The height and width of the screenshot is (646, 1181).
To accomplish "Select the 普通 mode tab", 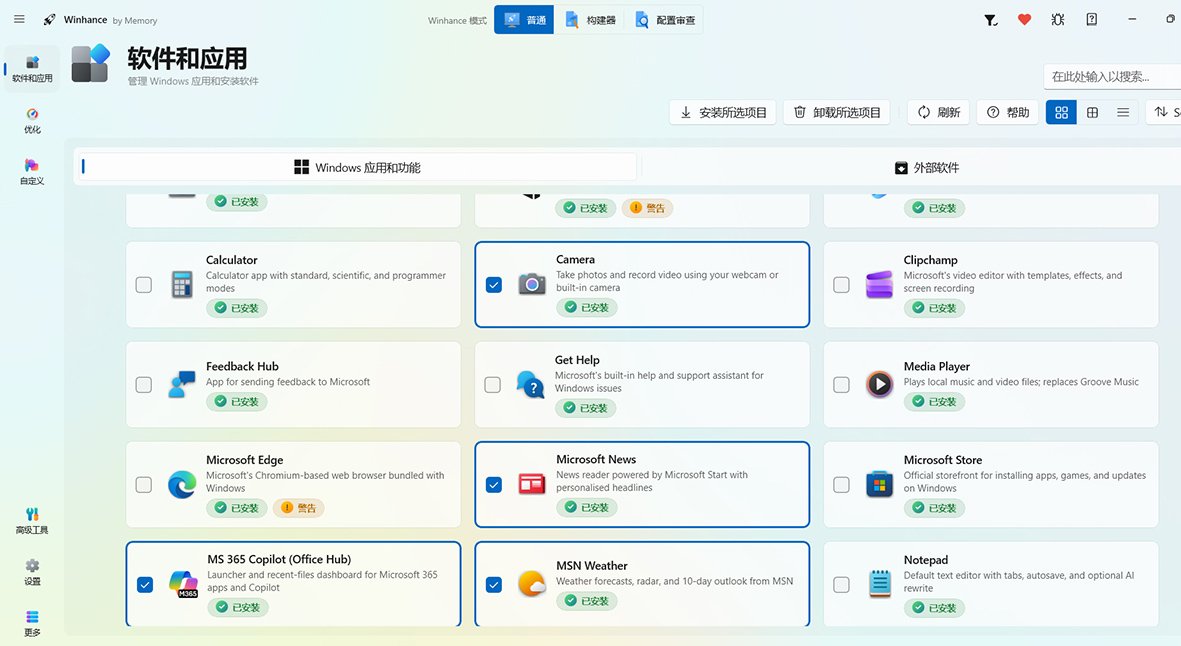I will click(x=524, y=20).
